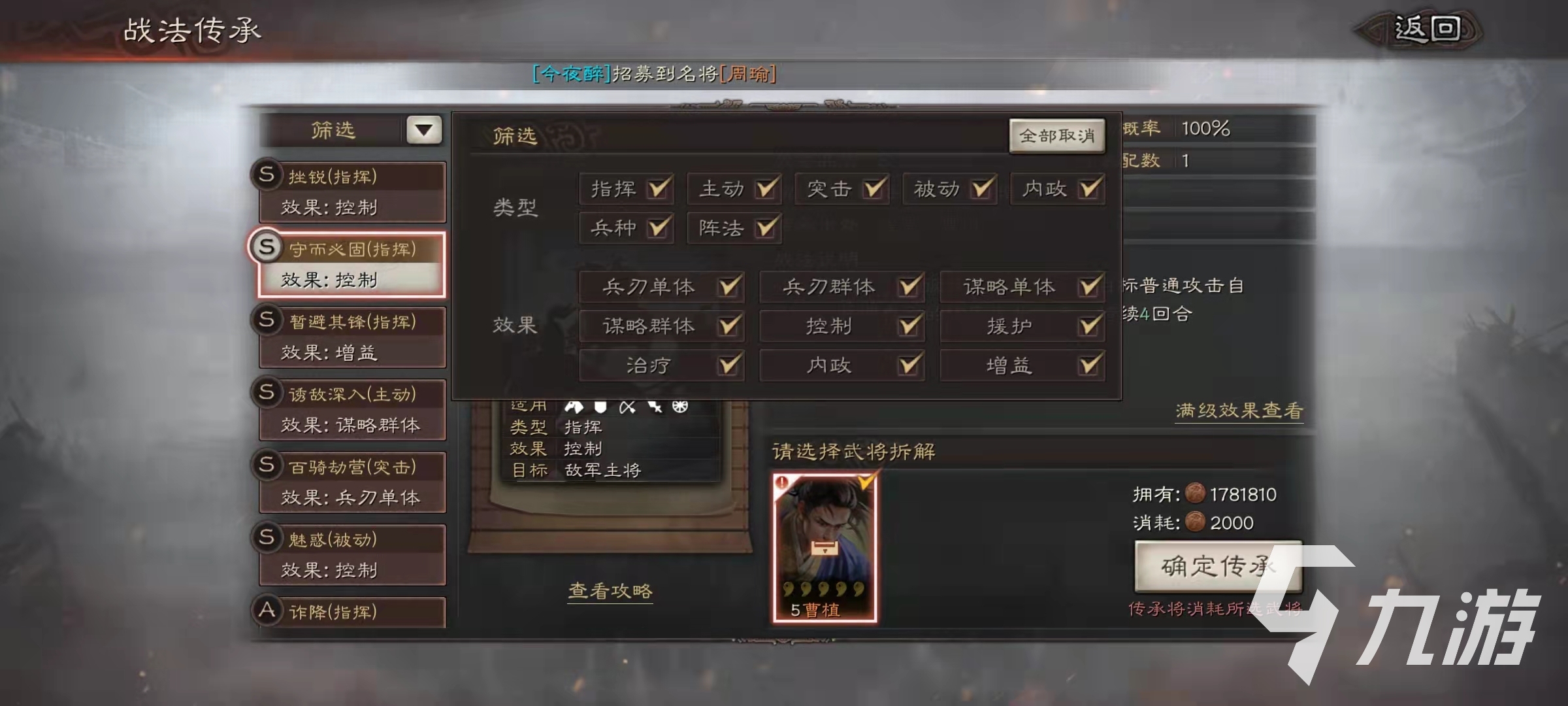This screenshot has width=1568, height=706.
Task: Toggle the 治疗 effect checkbox
Action: click(x=728, y=365)
